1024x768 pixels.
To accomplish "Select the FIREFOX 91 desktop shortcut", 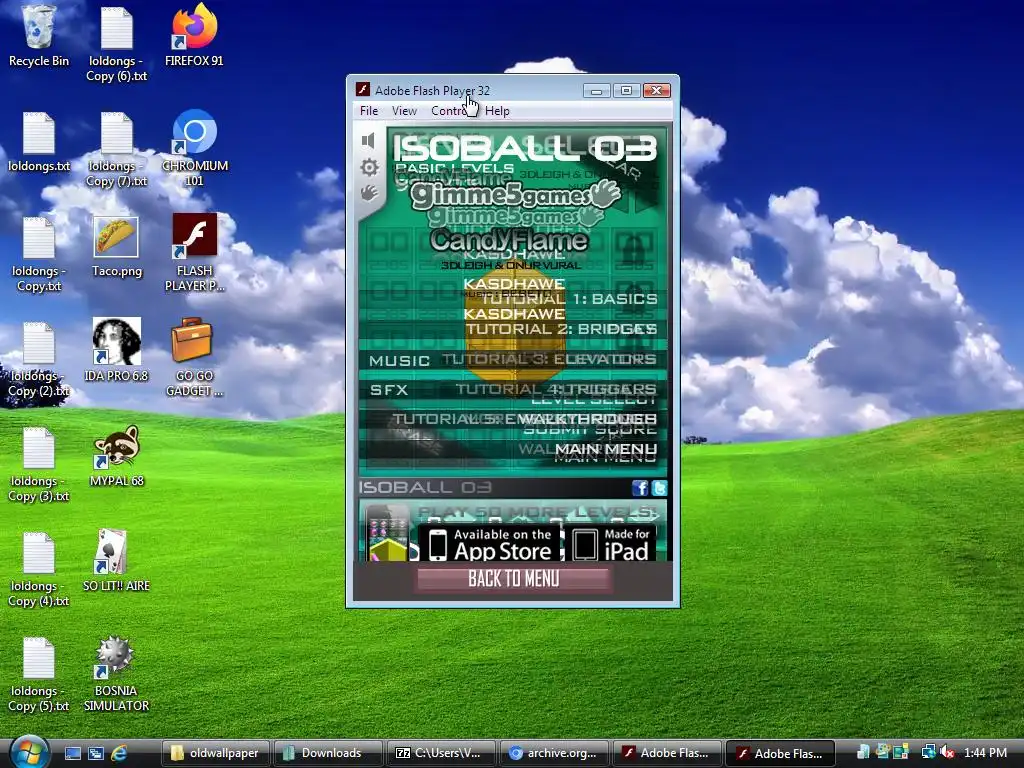I will point(194,36).
